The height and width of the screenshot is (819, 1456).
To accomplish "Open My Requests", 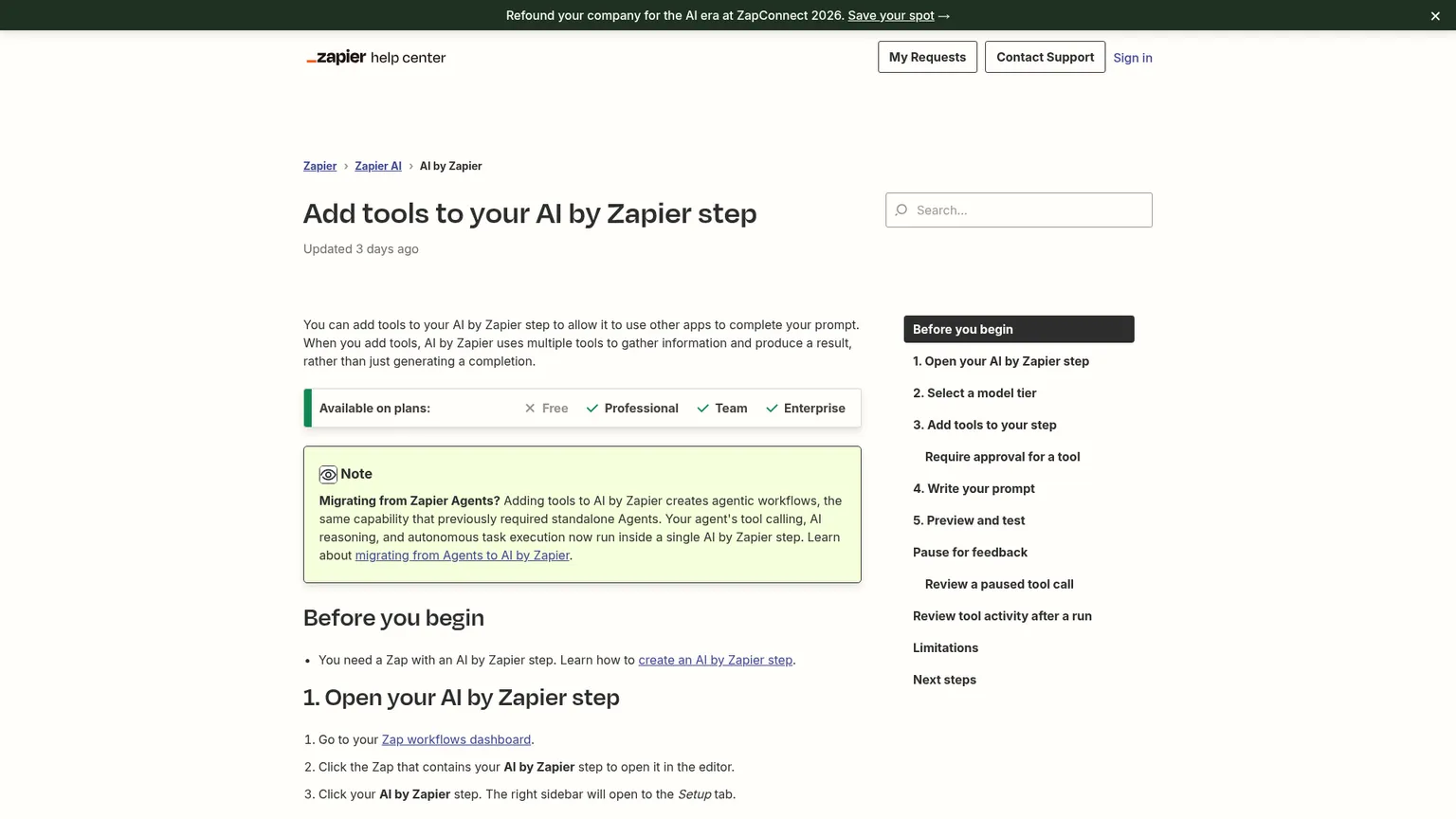I will pos(927,57).
